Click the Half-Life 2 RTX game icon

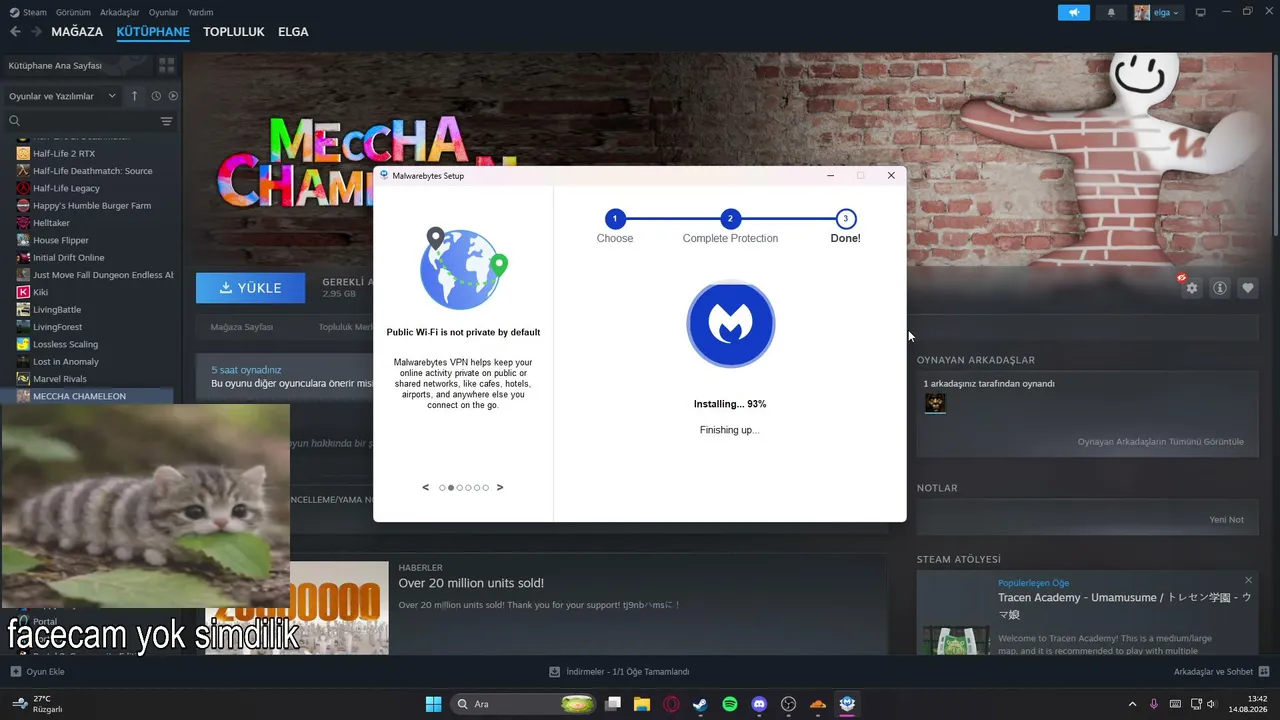(x=23, y=153)
